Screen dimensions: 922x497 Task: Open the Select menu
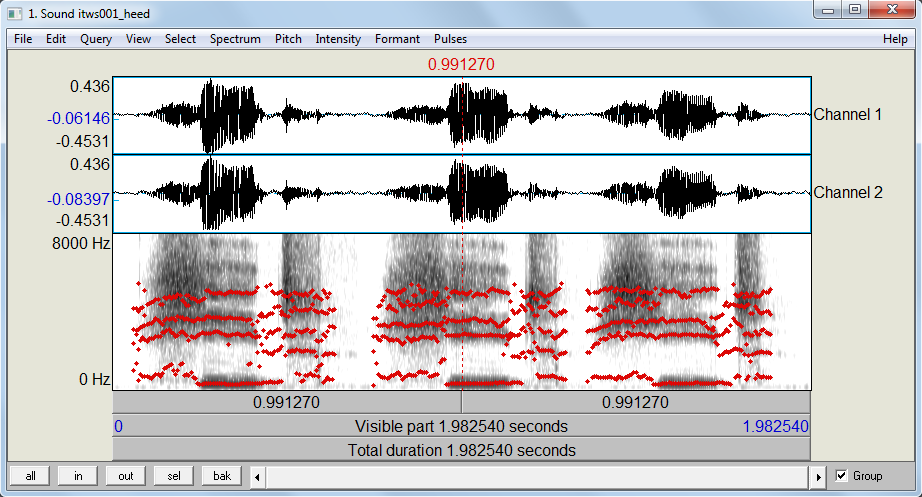[x=180, y=39]
